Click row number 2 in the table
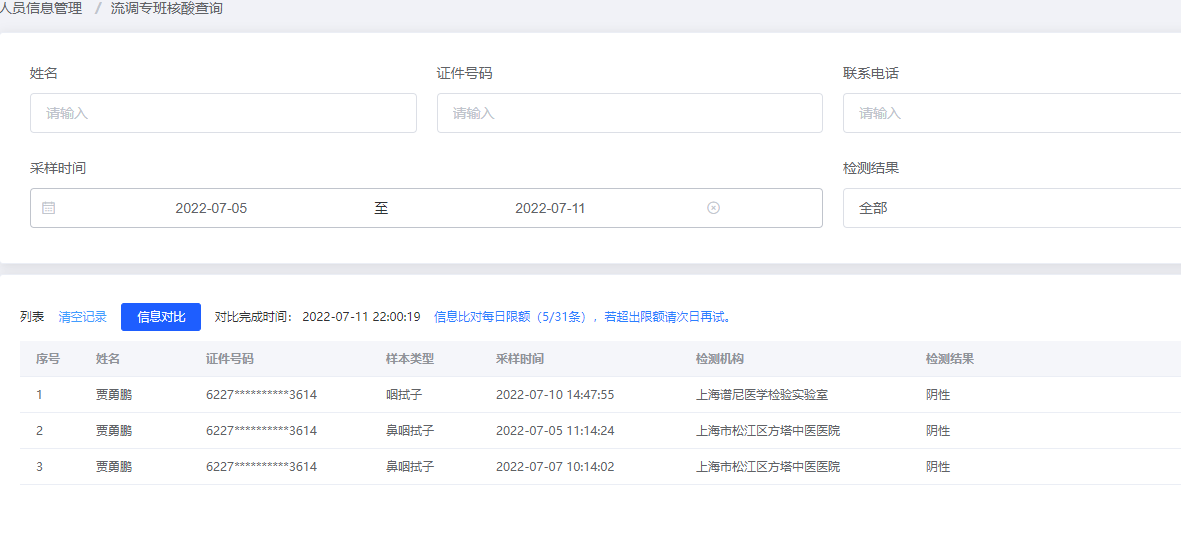This screenshot has height=551, width=1181. coord(39,431)
